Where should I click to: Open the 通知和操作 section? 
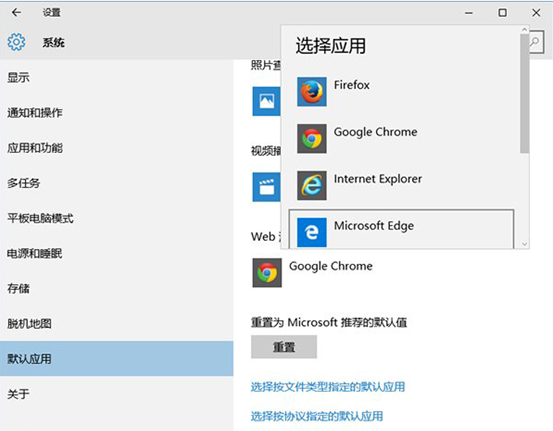coord(116,113)
